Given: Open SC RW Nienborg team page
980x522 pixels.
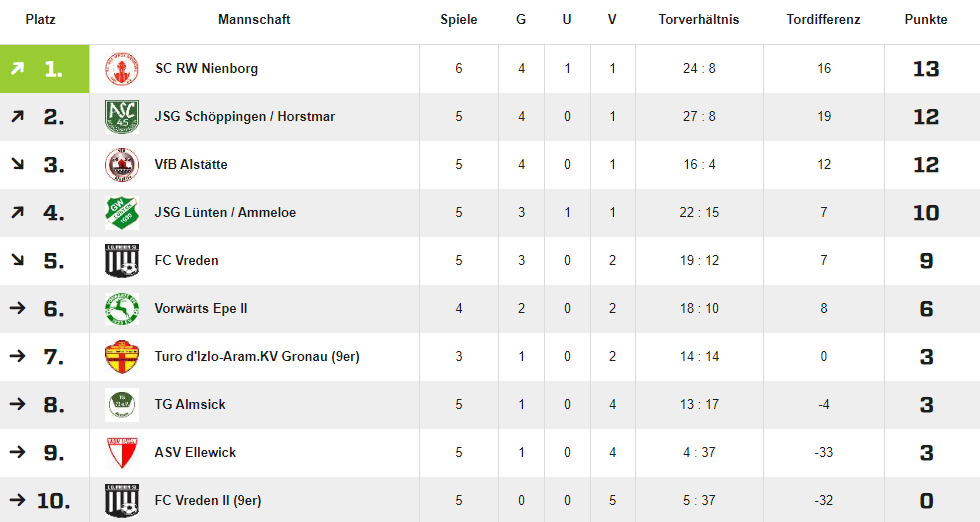Looking at the screenshot, I should [206, 69].
